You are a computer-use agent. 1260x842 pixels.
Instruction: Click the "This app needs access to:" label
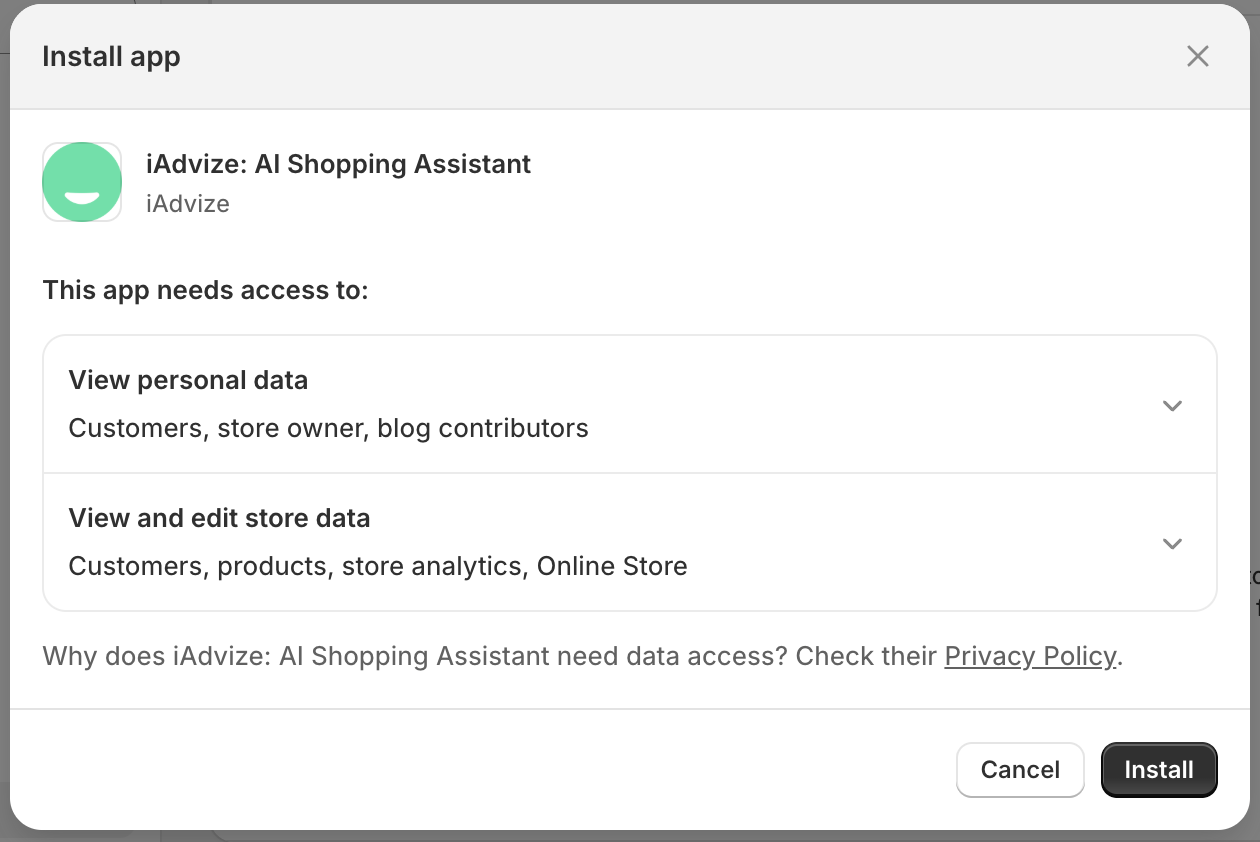pyautogui.click(x=205, y=291)
